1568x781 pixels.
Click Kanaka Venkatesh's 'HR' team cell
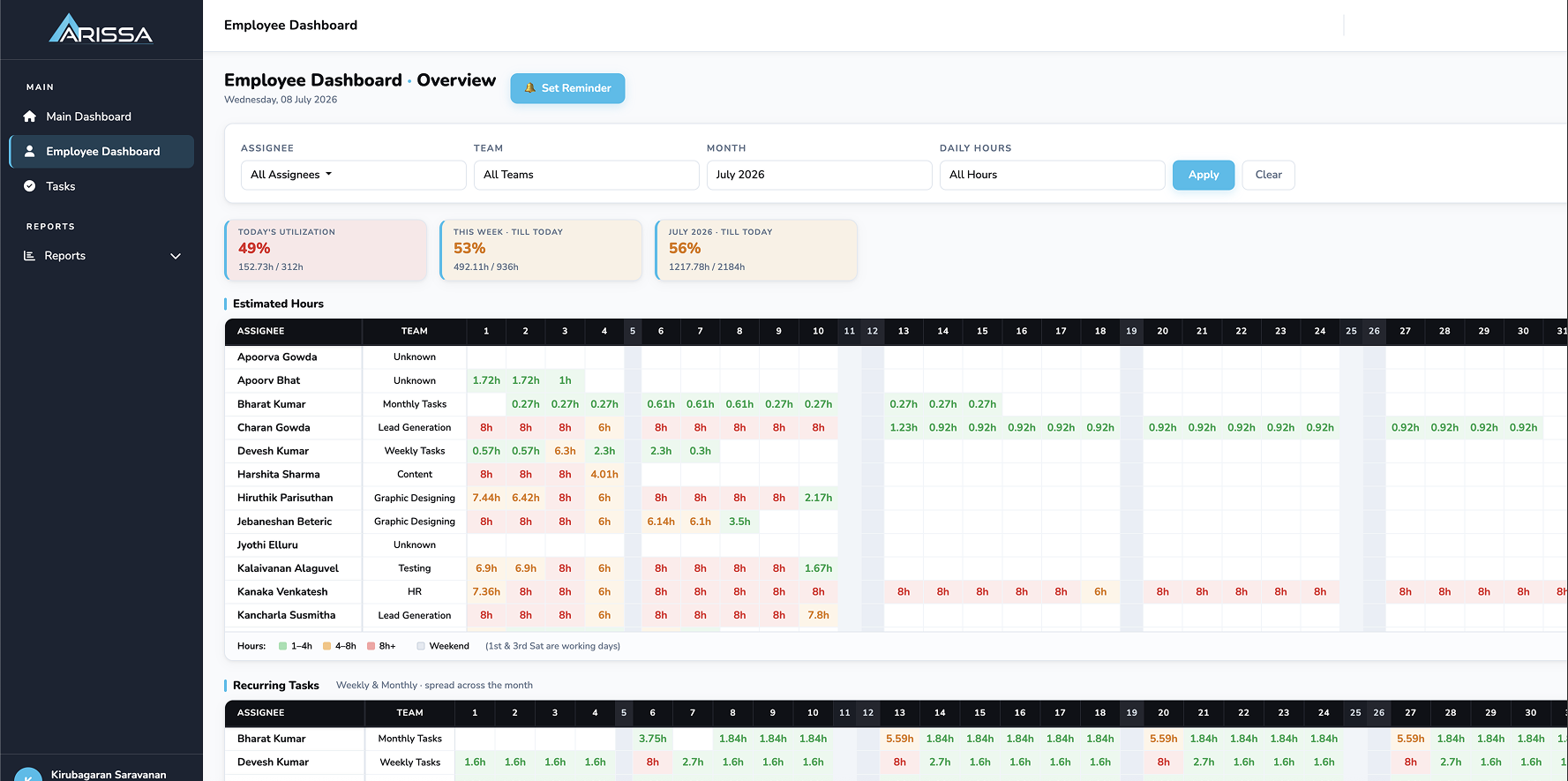coord(415,592)
